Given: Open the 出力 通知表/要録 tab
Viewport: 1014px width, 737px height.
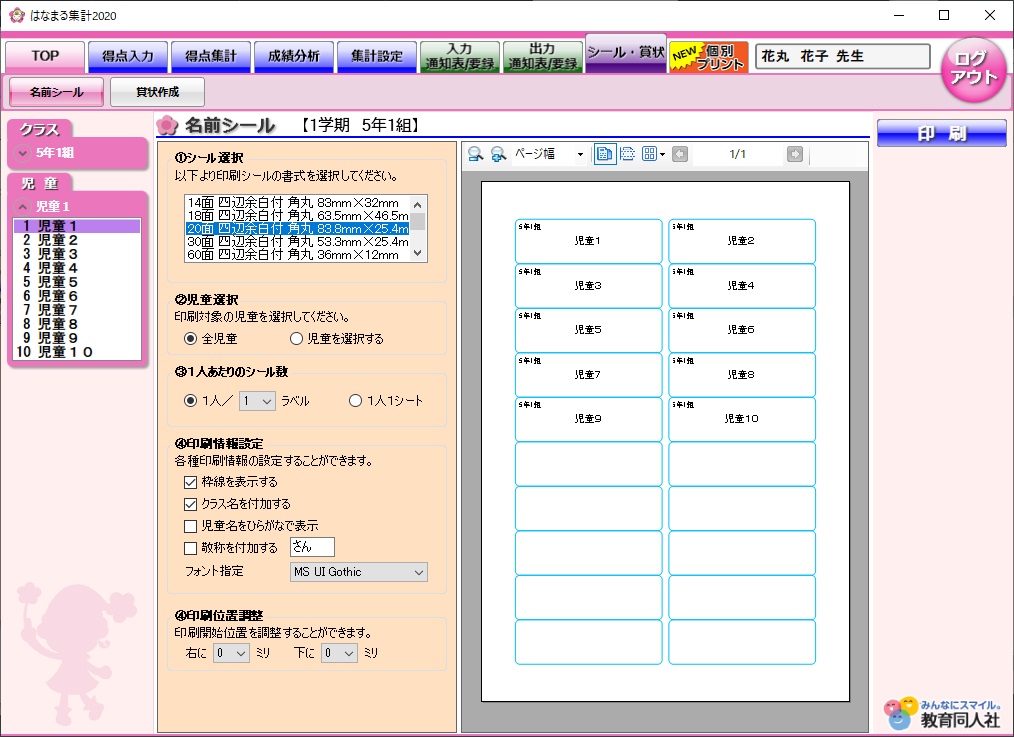Looking at the screenshot, I should click(543, 56).
